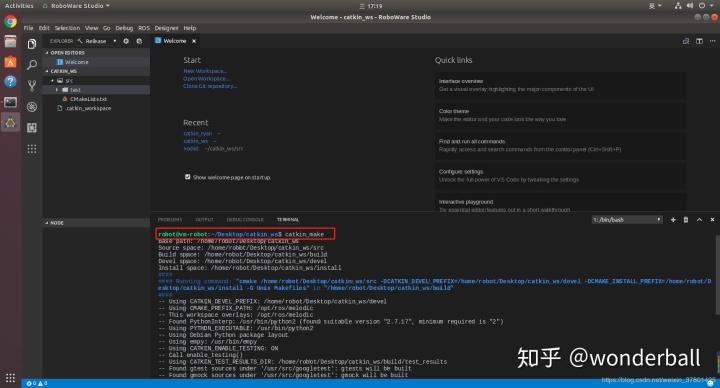Collapse the src folder

(52, 80)
